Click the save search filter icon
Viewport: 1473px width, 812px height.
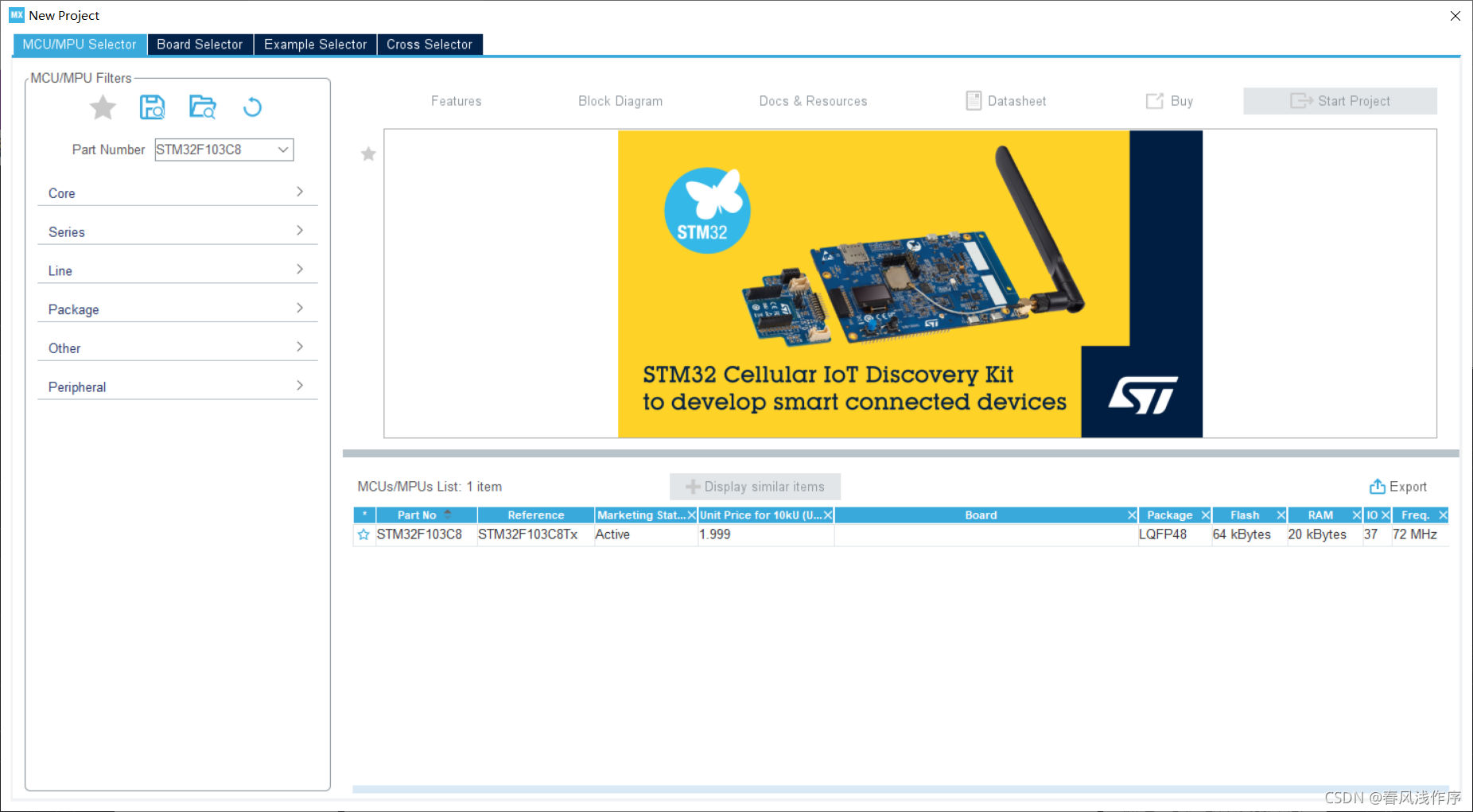coord(152,107)
